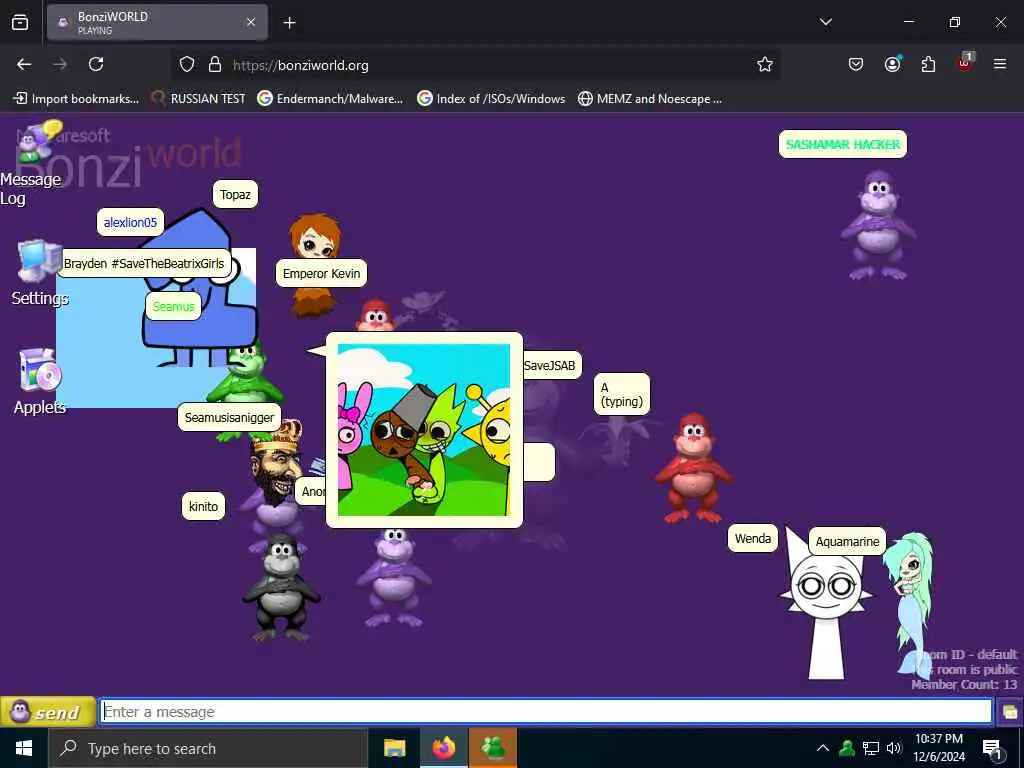1024x768 pixels.
Task: Open a new tab with plus
Action: click(289, 23)
